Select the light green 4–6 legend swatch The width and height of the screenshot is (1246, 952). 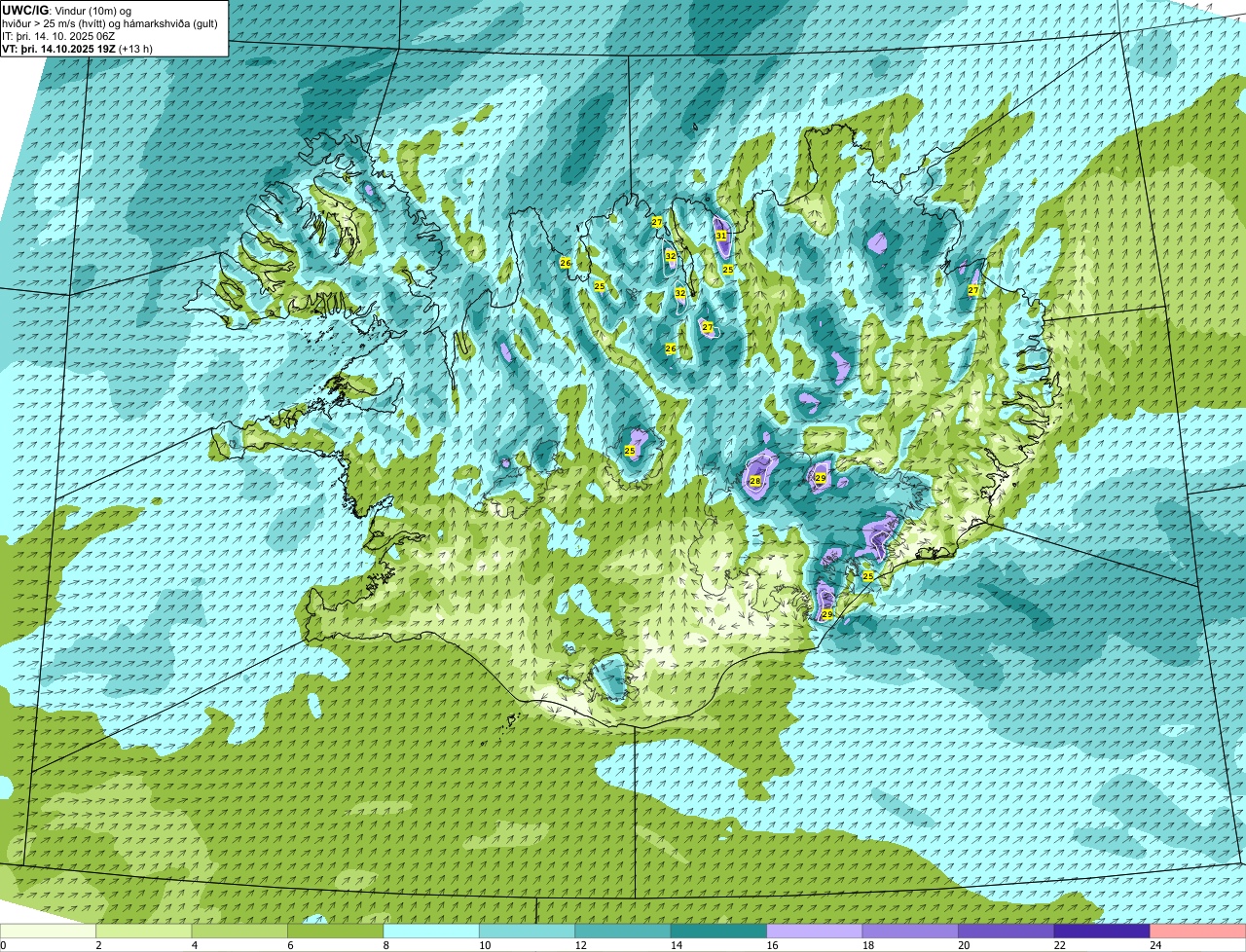point(239,931)
